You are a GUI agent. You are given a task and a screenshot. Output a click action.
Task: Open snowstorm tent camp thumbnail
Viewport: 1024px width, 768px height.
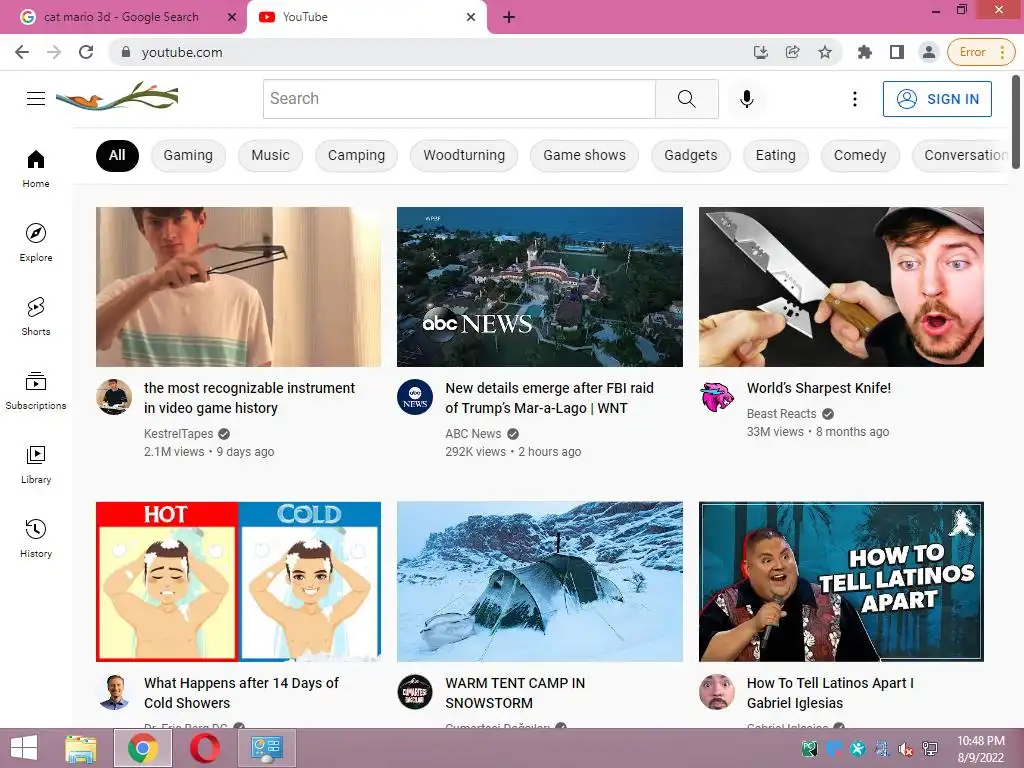click(x=539, y=581)
